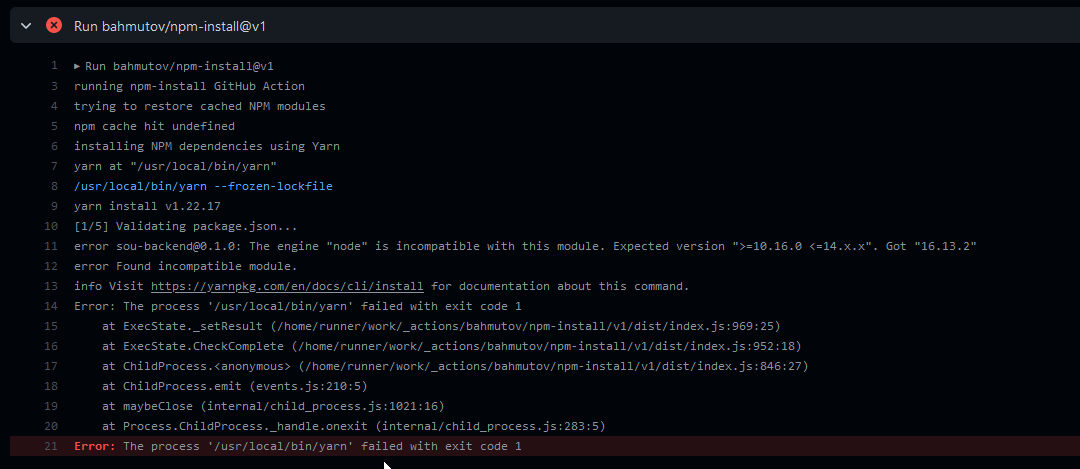This screenshot has width=1080, height=469.
Task: Click the blue yarn --frozen-lockfile command line
Action: pos(203,186)
